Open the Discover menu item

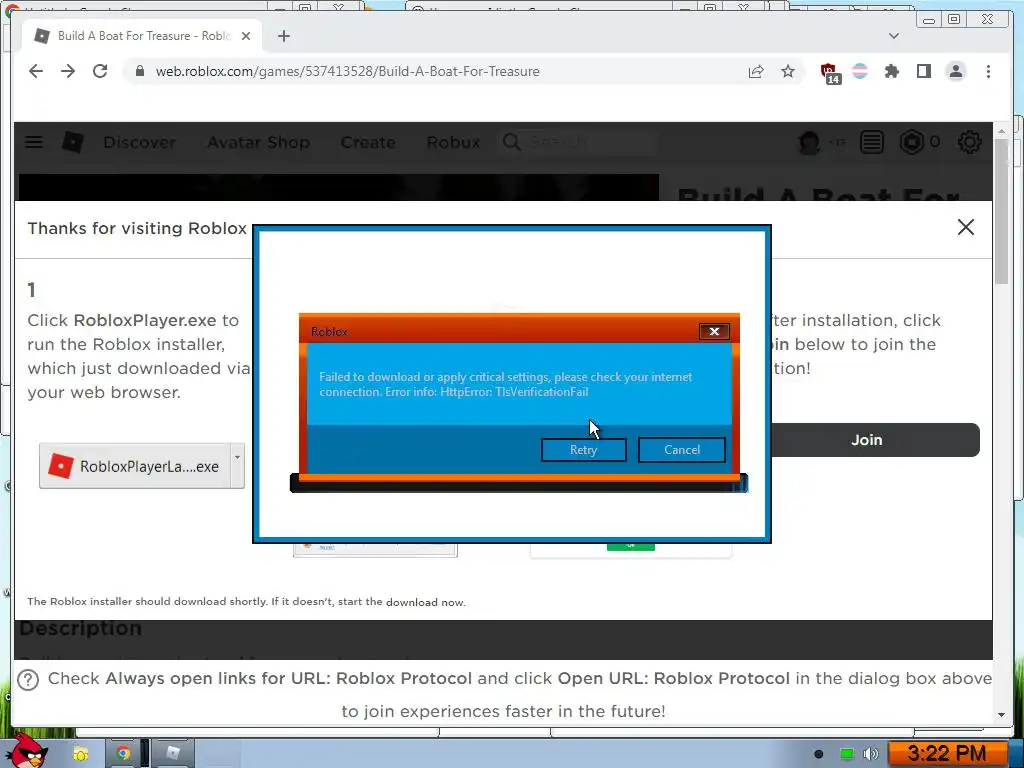pyautogui.click(x=139, y=142)
